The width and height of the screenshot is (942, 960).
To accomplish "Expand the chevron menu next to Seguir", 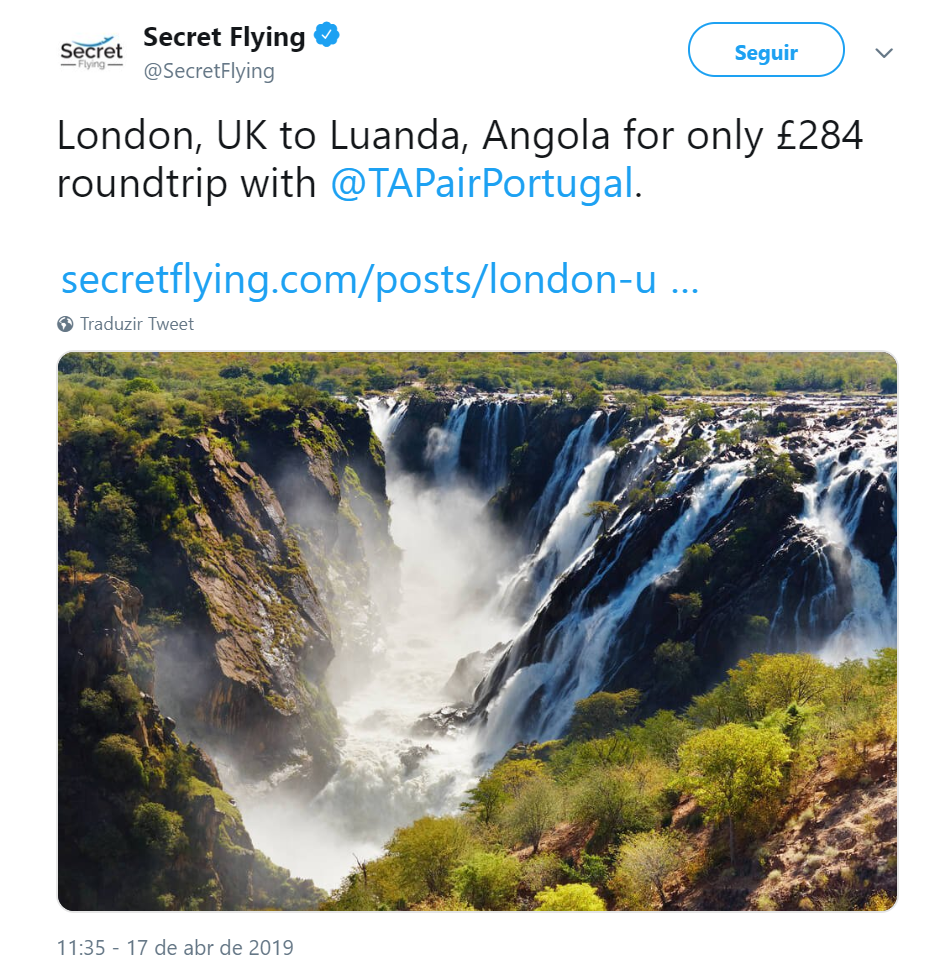I will point(884,53).
